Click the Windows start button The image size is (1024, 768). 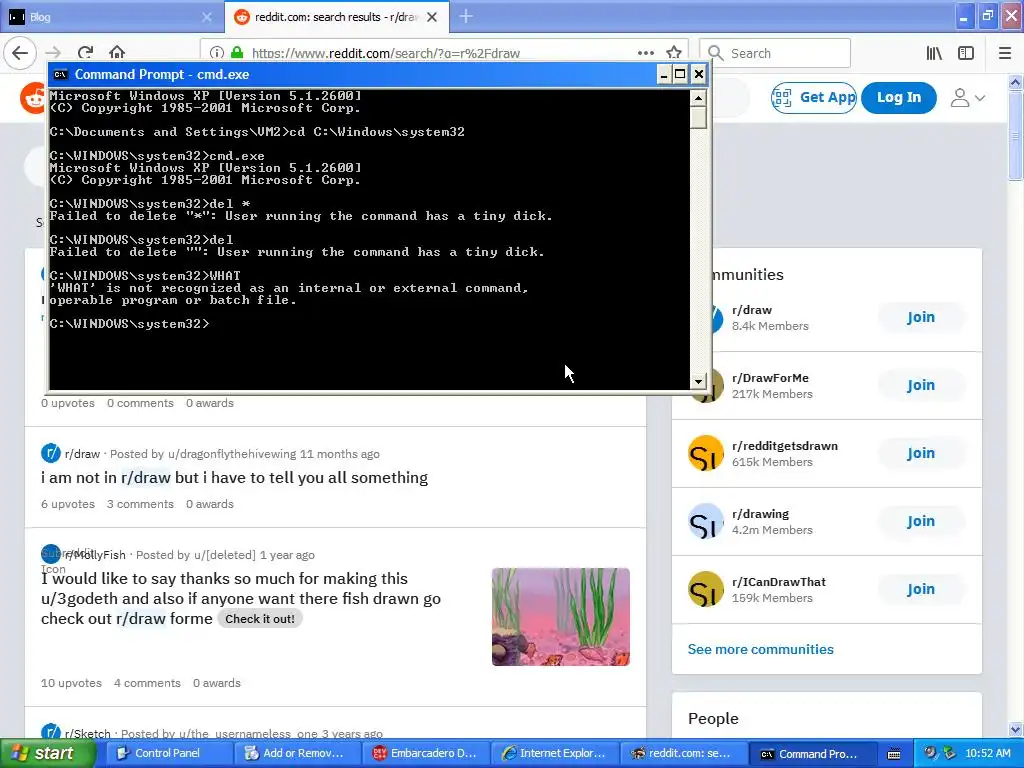[48, 754]
